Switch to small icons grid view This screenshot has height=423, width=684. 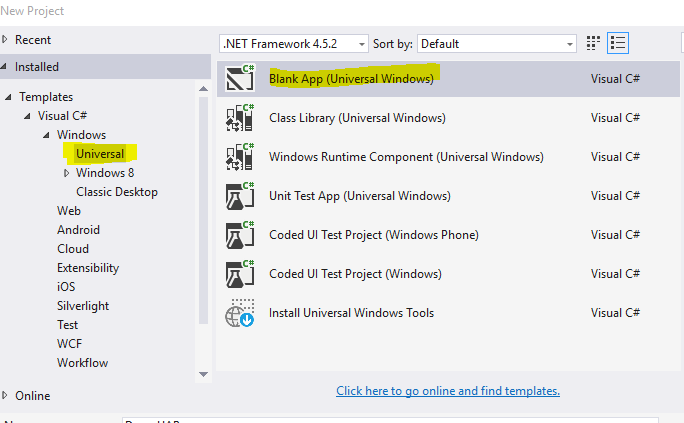point(594,43)
